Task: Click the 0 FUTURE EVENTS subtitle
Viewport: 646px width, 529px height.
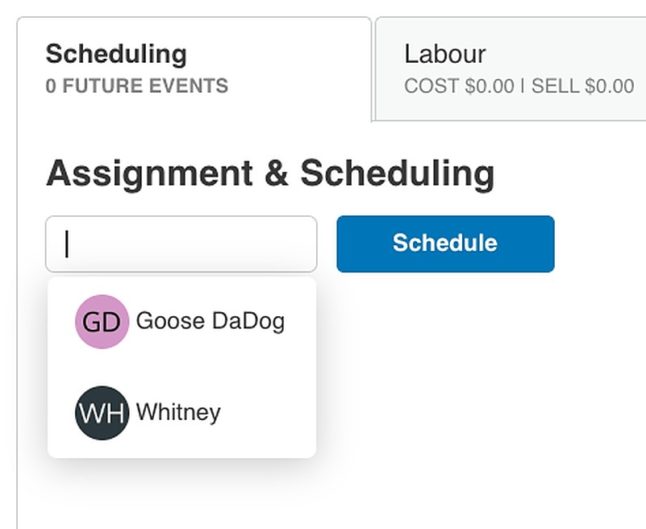Action: point(137,86)
